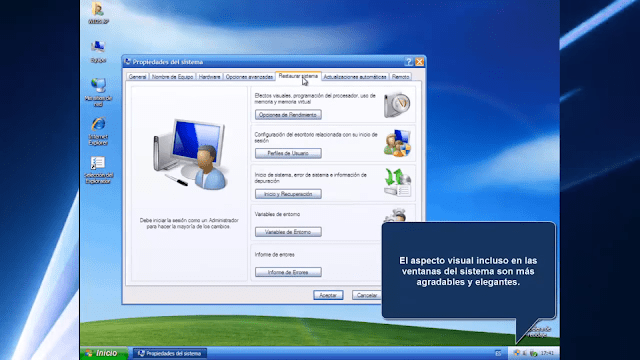Open the Actualizaciones automáticas tab
Image resolution: width=640 pixels, height=360 pixels.
click(355, 77)
